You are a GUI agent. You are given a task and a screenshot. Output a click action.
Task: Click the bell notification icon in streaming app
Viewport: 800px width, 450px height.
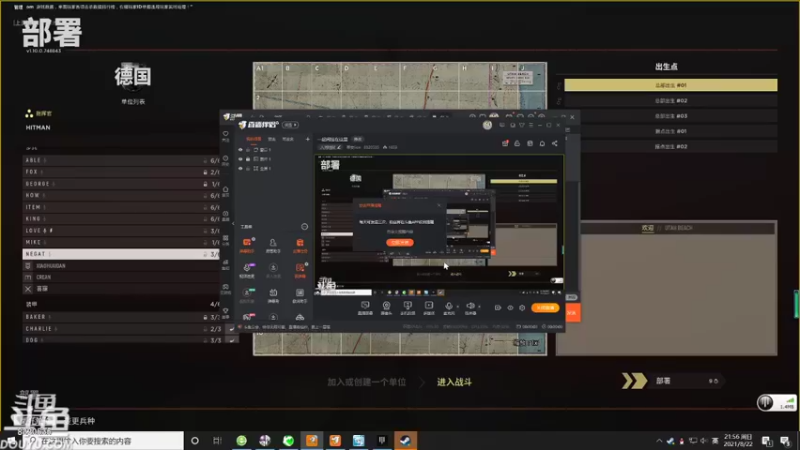point(542,143)
